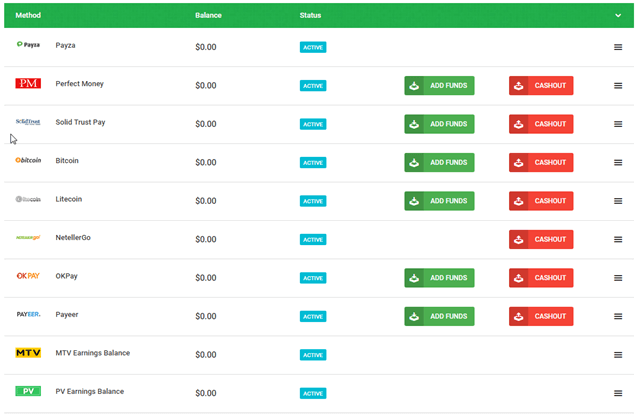The width and height of the screenshot is (640, 414).
Task: Click the Payza logo icon
Action: pyautogui.click(x=28, y=46)
